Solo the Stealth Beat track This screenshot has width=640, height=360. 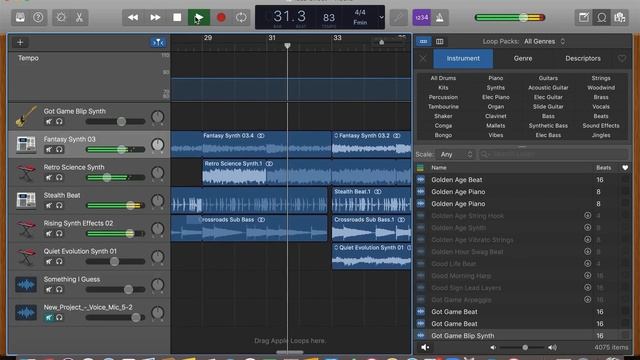(x=59, y=205)
